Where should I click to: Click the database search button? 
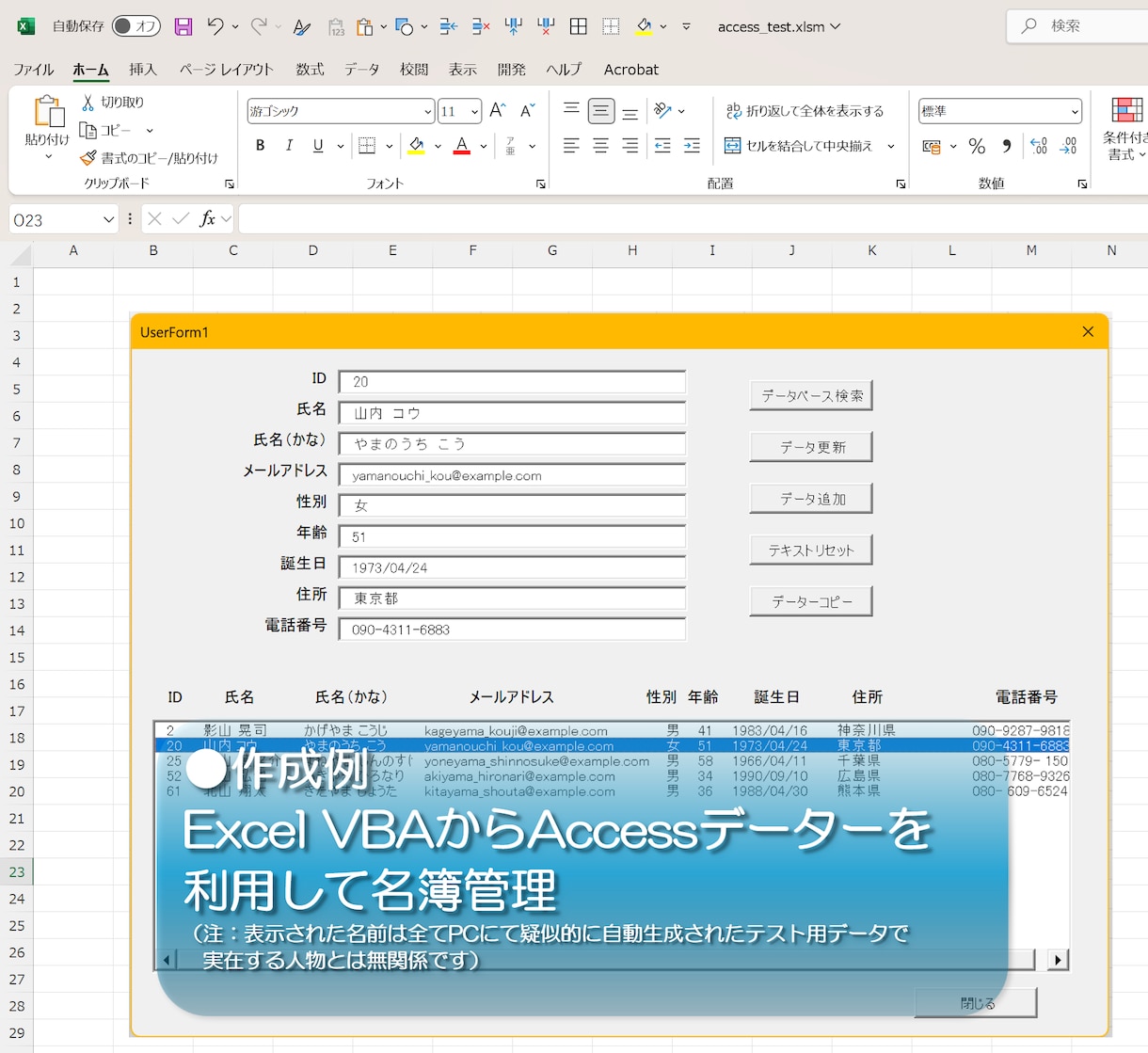pyautogui.click(x=811, y=395)
